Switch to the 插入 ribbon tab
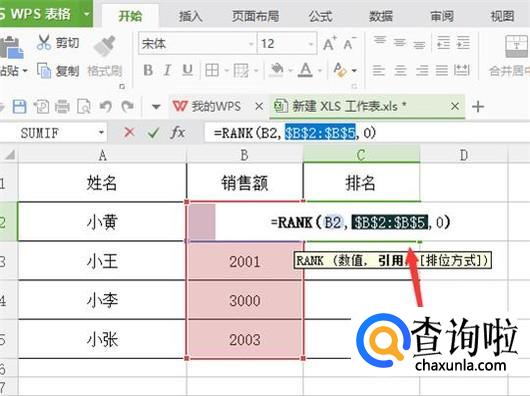This screenshot has height=396, width=530. (x=190, y=16)
